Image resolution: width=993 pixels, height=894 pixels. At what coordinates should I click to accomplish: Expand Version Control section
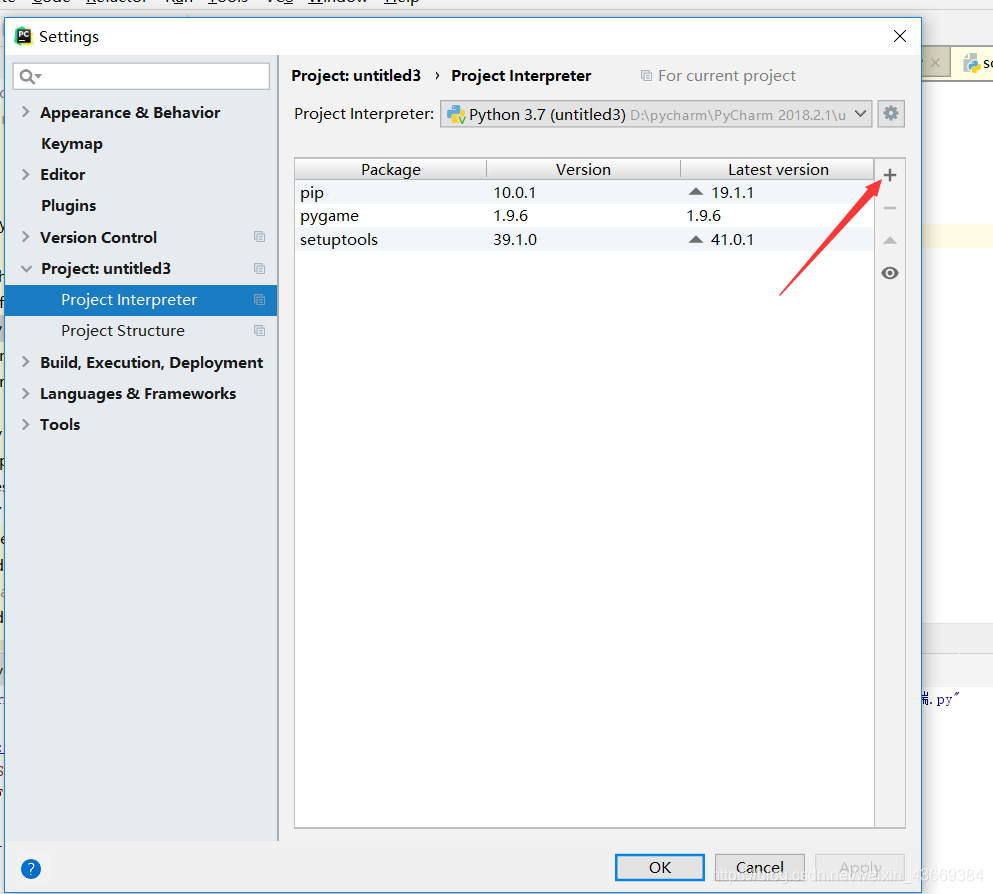[x=25, y=237]
